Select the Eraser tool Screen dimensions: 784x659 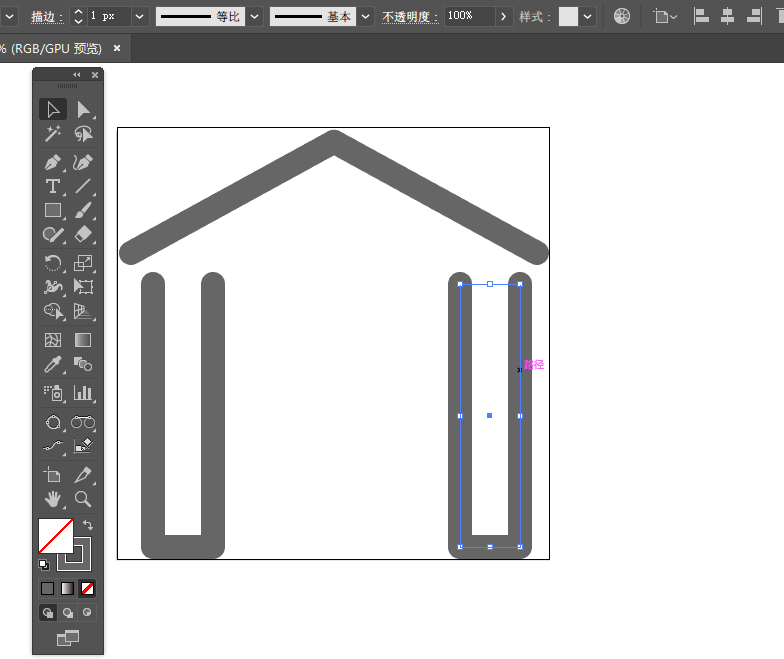83,234
